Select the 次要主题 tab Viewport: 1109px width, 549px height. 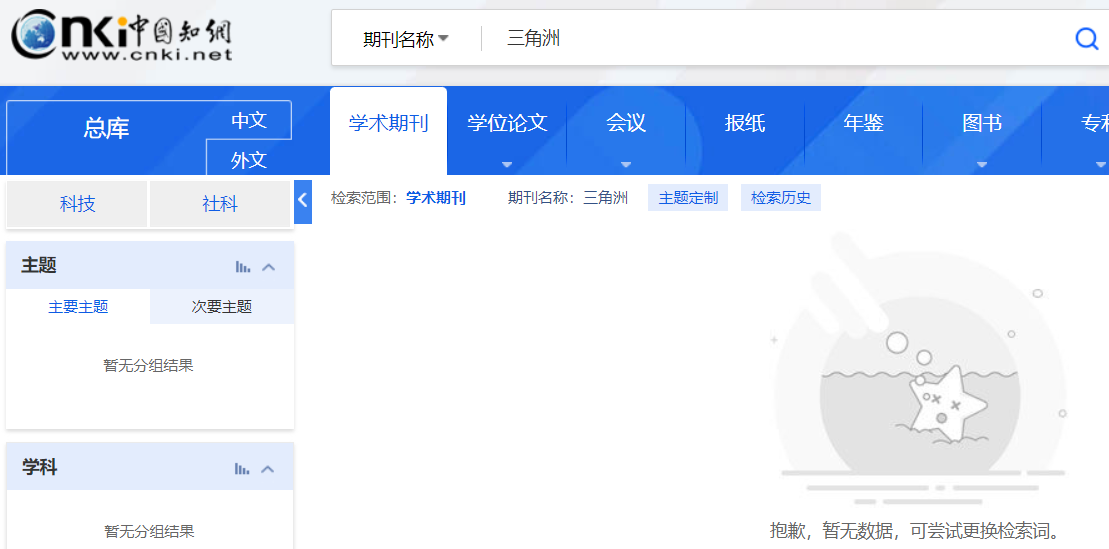point(222,307)
